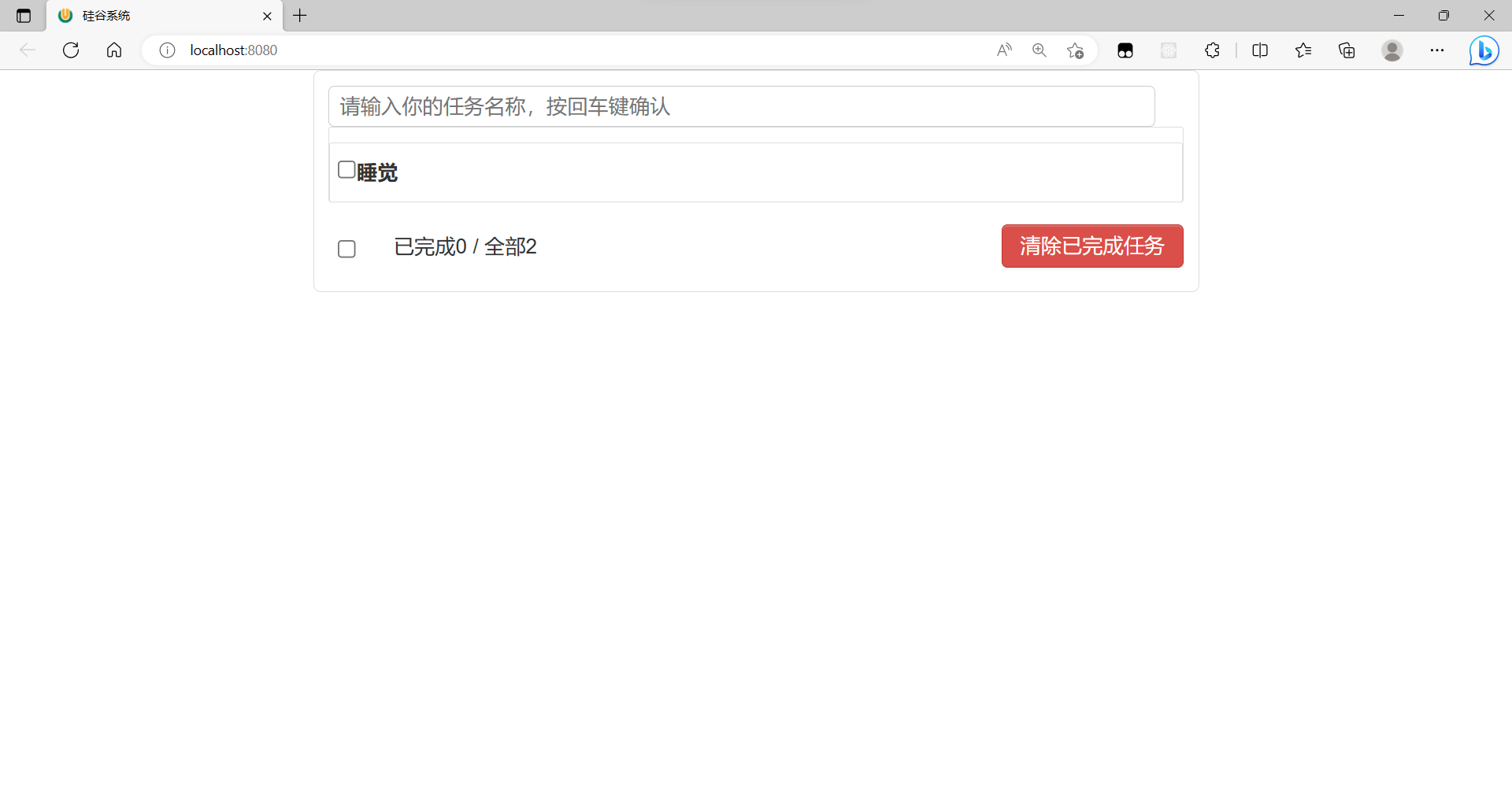Open the black extension icon in toolbar
Screen dimensions: 1512x803
1125,50
